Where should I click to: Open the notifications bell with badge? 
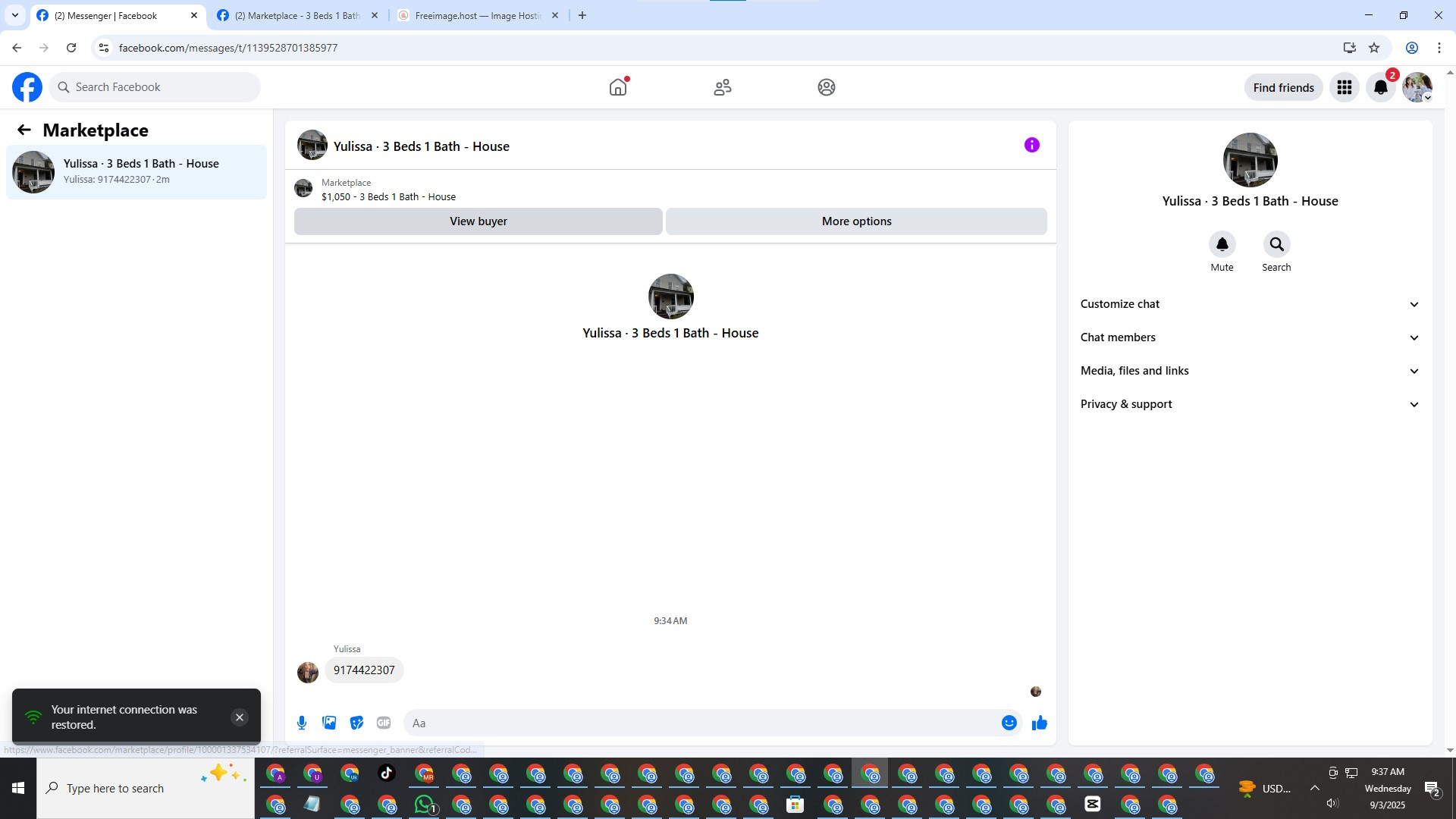click(1381, 87)
